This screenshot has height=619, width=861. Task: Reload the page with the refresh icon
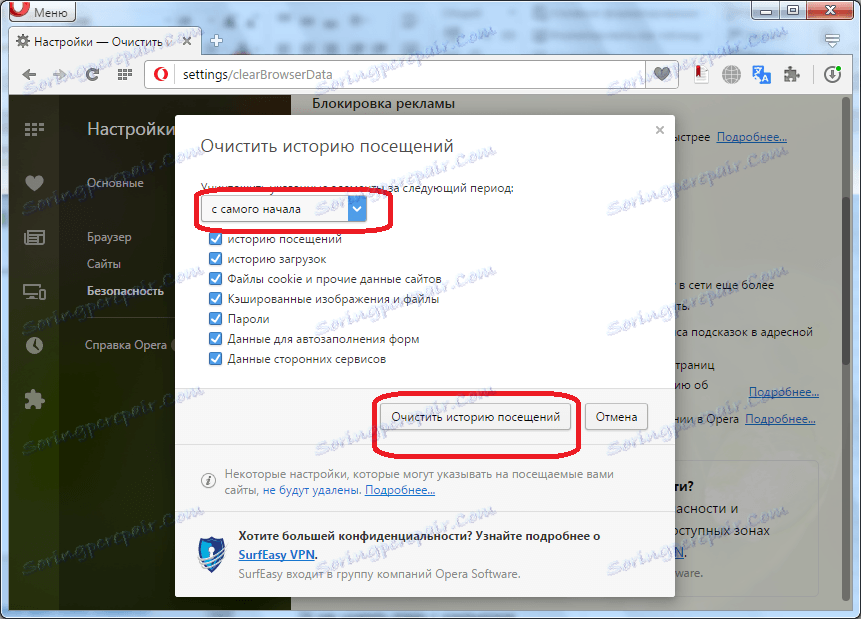(x=92, y=75)
